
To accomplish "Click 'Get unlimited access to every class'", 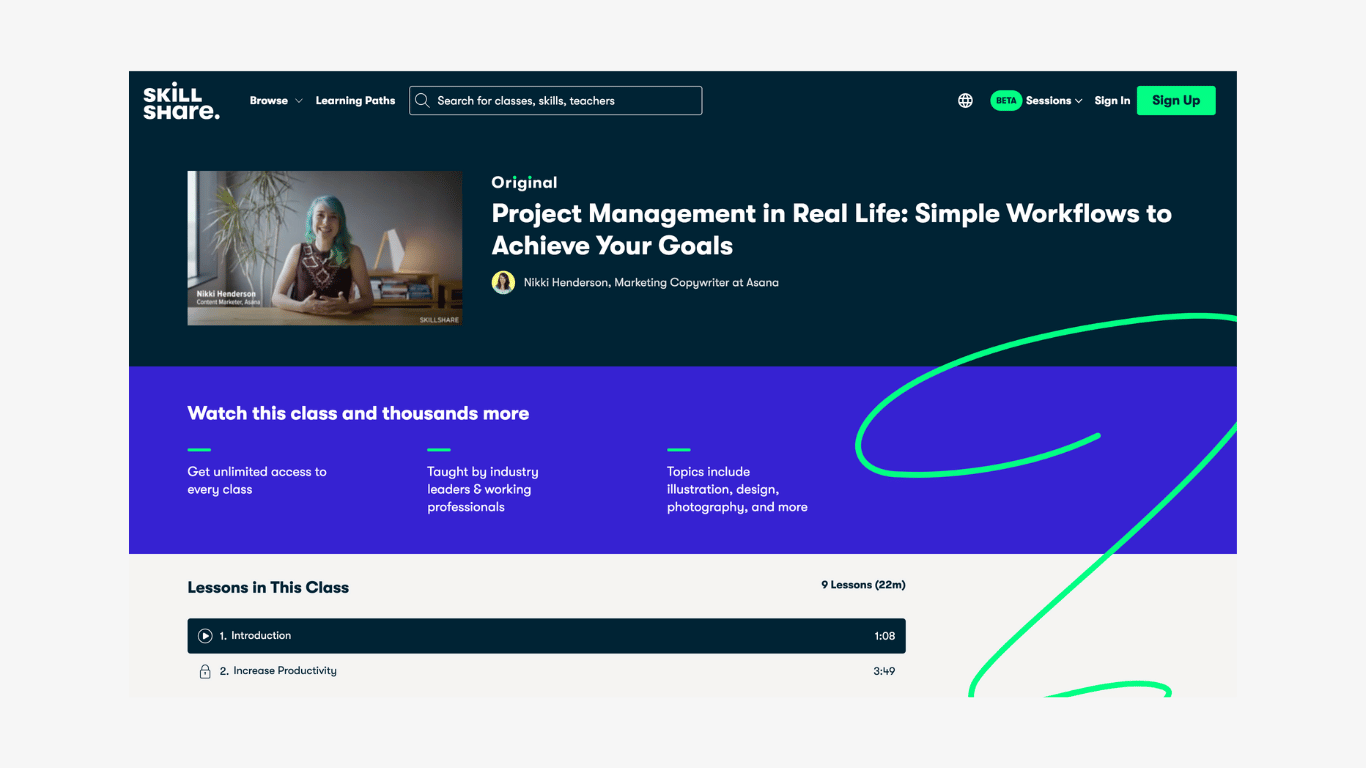I will coord(257,480).
